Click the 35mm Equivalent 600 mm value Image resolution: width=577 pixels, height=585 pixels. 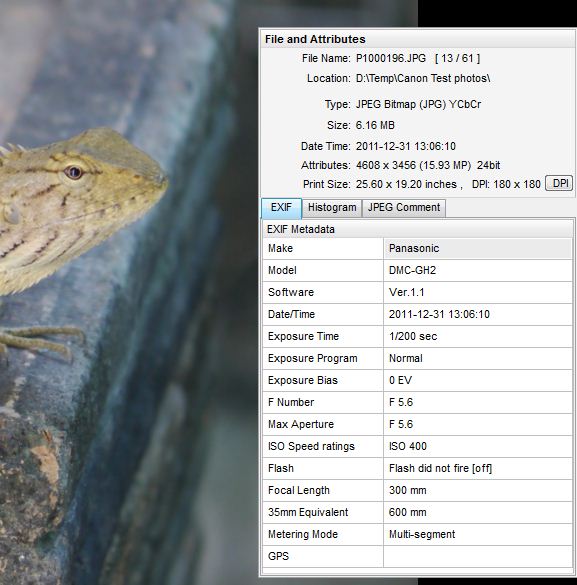(408, 513)
